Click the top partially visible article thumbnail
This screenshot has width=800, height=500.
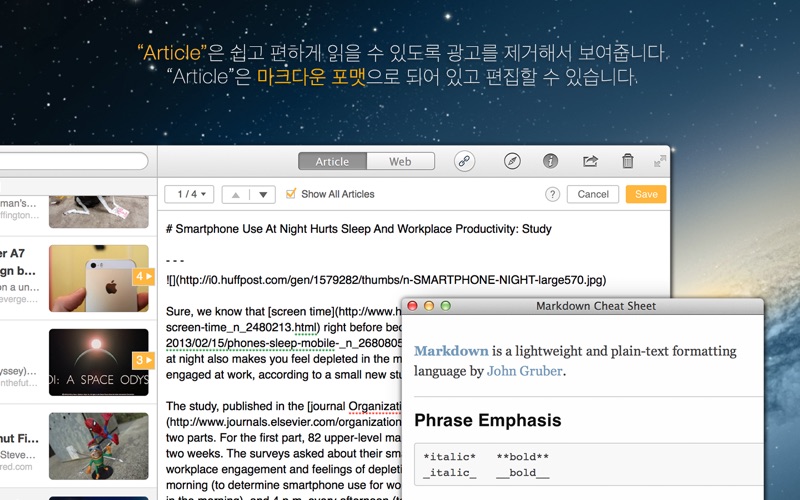tap(99, 212)
